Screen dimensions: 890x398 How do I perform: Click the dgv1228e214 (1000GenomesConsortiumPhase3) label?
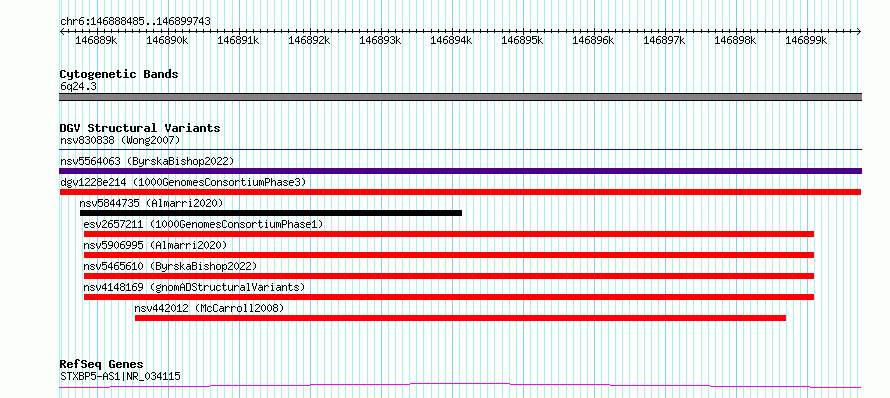pyautogui.click(x=183, y=182)
